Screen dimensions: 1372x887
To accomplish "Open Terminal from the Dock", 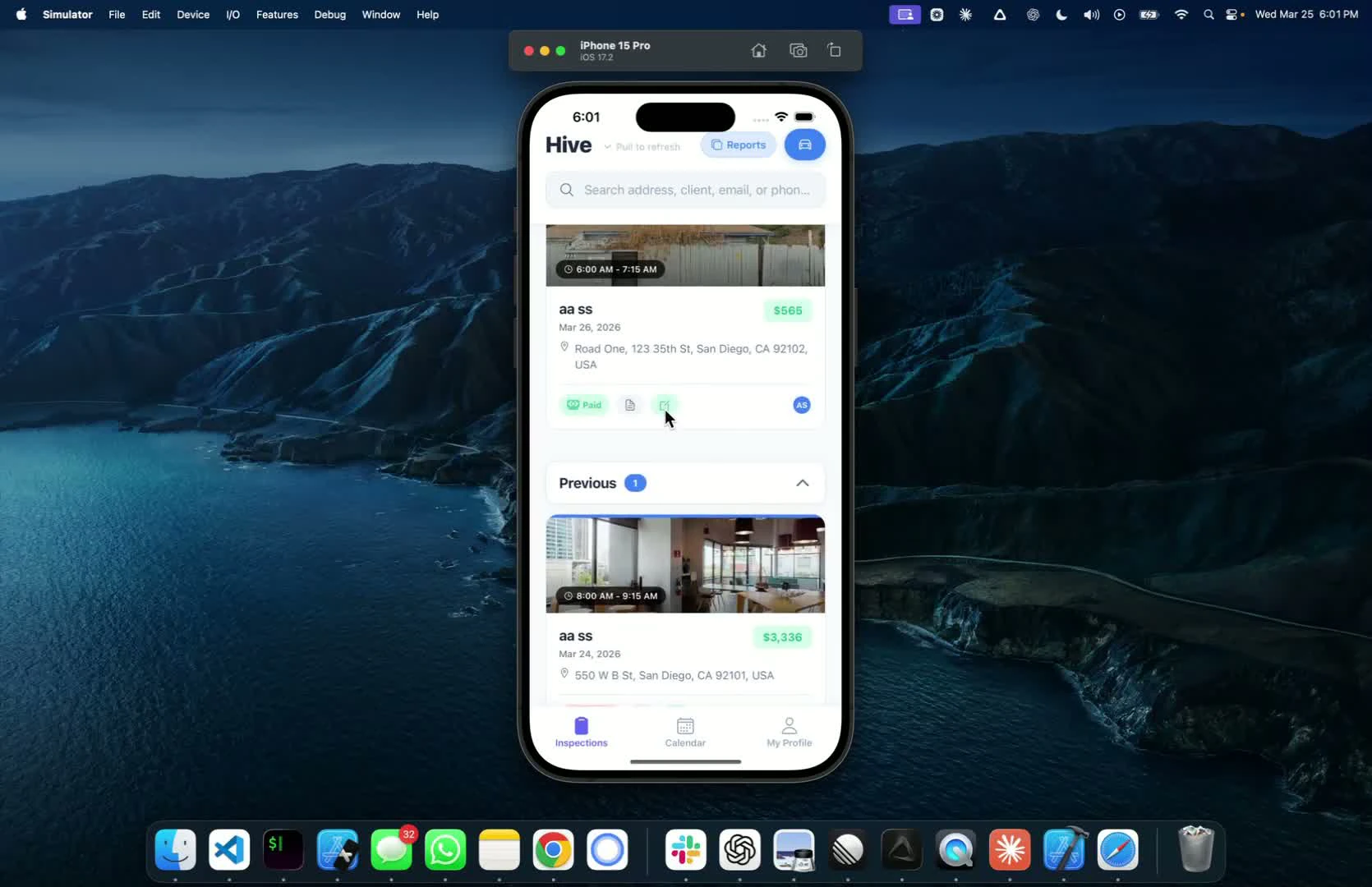I will [x=283, y=849].
